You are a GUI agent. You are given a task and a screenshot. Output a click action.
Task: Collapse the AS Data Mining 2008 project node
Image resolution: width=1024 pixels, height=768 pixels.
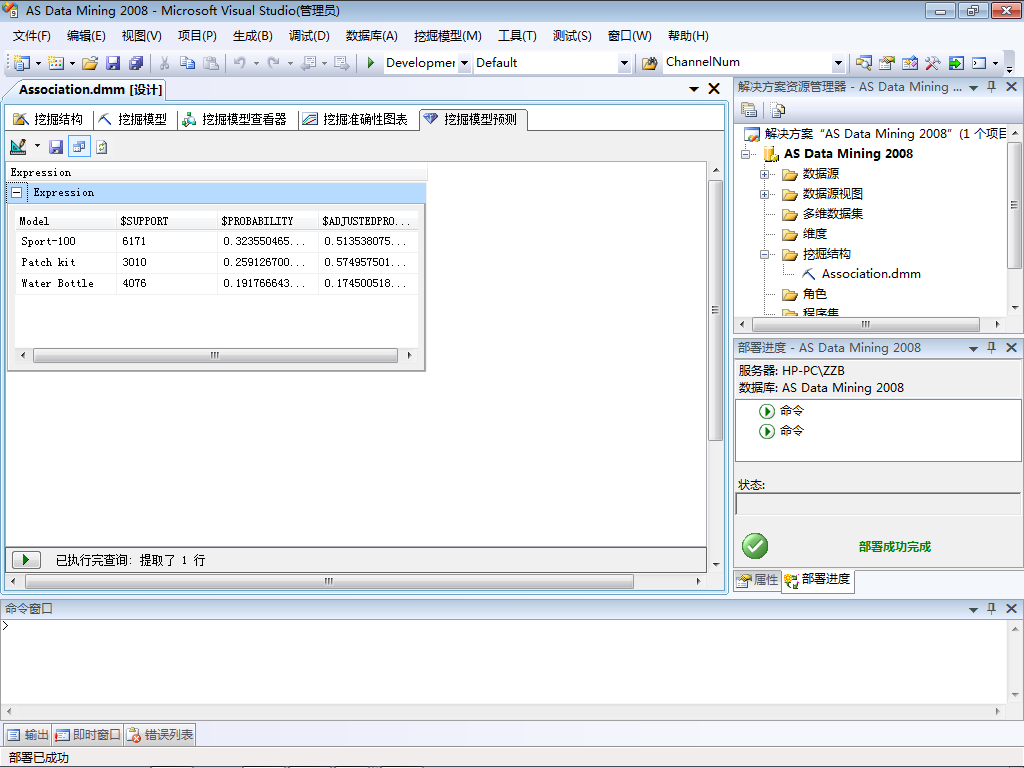tap(745, 154)
